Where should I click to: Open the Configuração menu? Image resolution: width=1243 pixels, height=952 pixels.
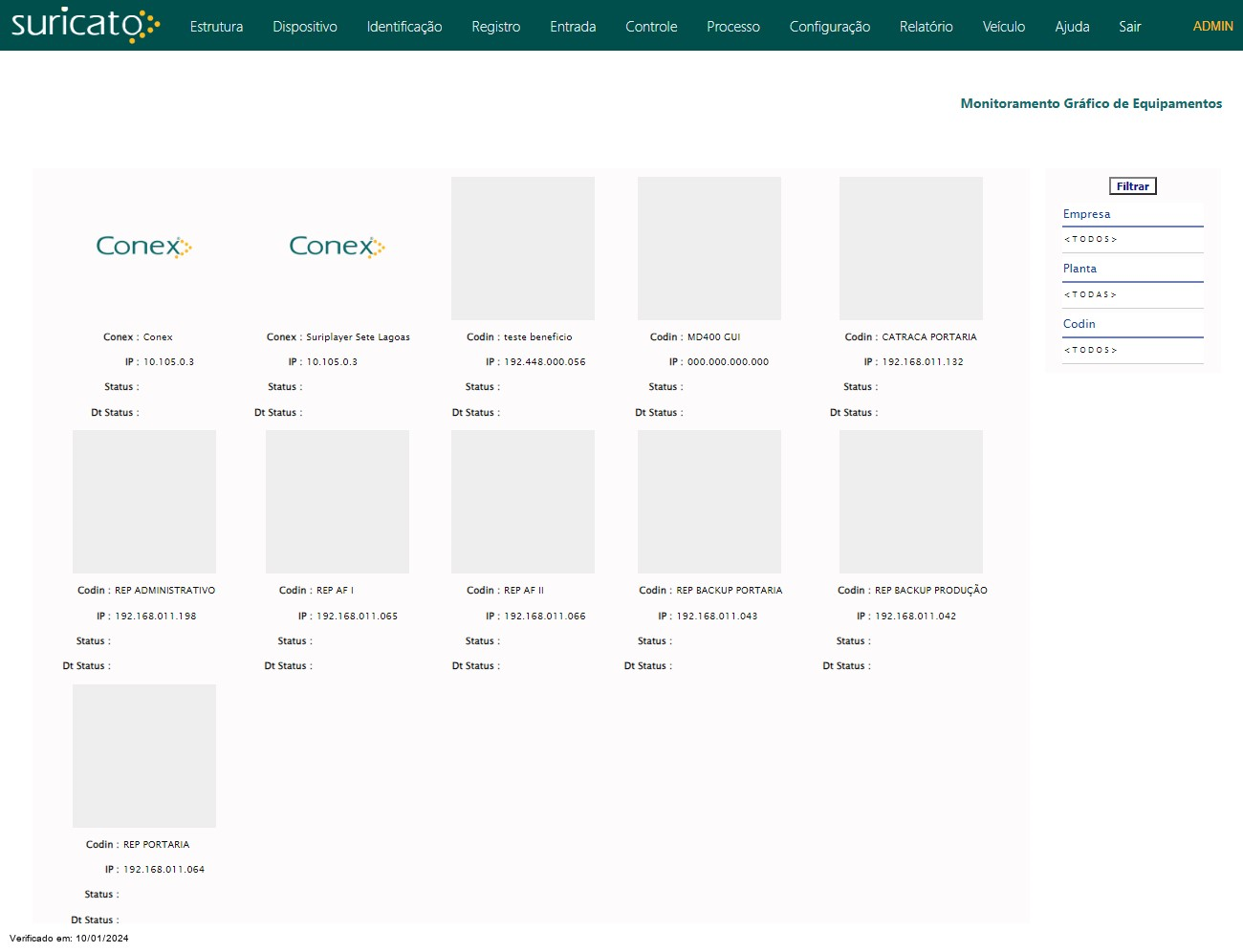pos(830,27)
